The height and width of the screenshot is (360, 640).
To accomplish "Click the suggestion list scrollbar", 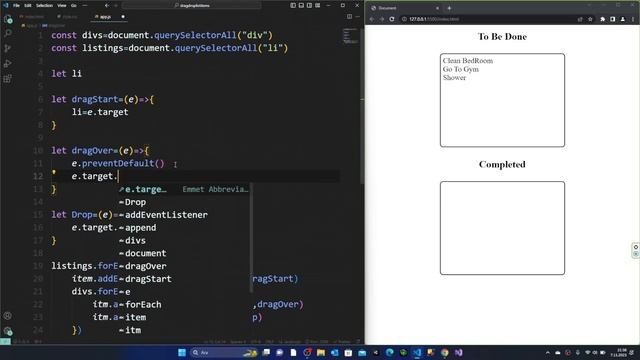I will click(x=251, y=238).
